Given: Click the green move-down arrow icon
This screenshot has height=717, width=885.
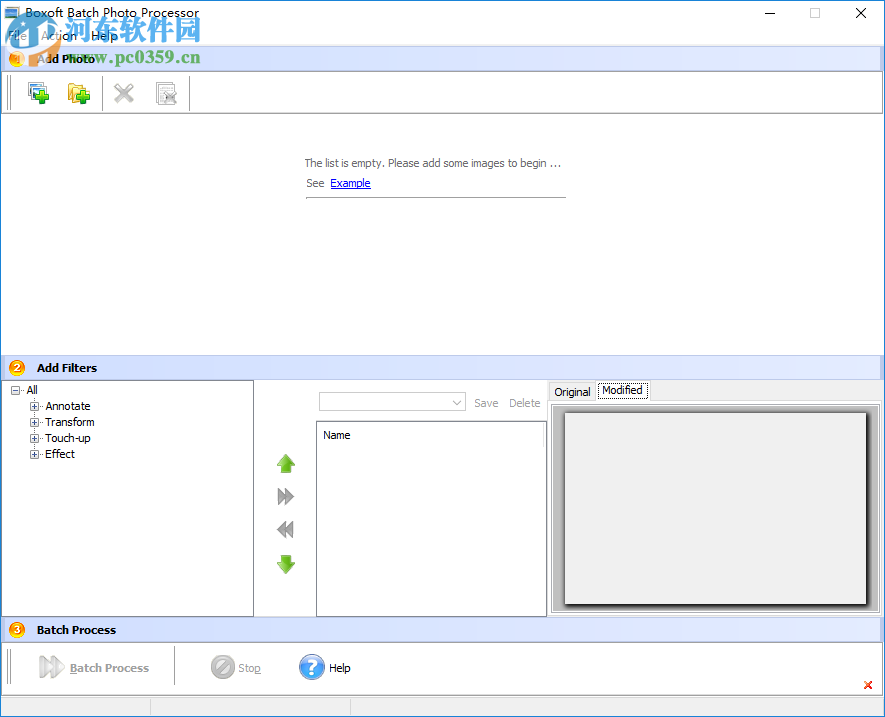Looking at the screenshot, I should coord(285,564).
